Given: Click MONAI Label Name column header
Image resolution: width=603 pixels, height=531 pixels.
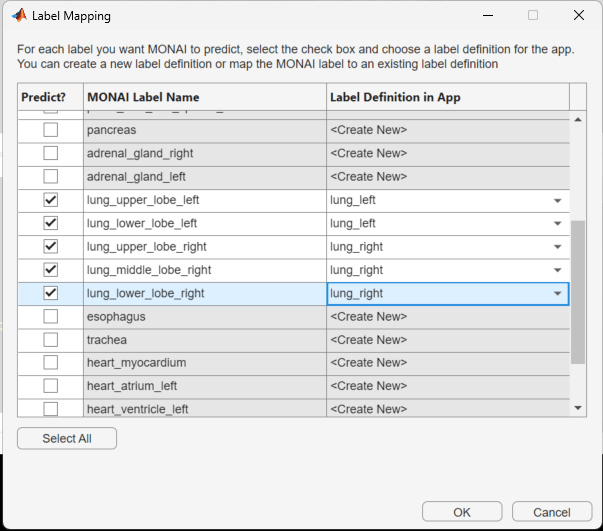Looking at the screenshot, I should (x=205, y=97).
